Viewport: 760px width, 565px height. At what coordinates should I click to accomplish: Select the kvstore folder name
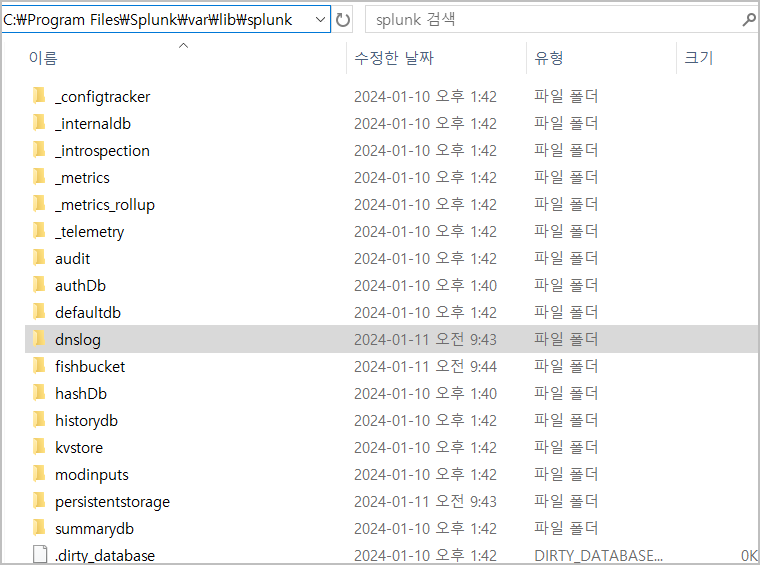[79, 448]
